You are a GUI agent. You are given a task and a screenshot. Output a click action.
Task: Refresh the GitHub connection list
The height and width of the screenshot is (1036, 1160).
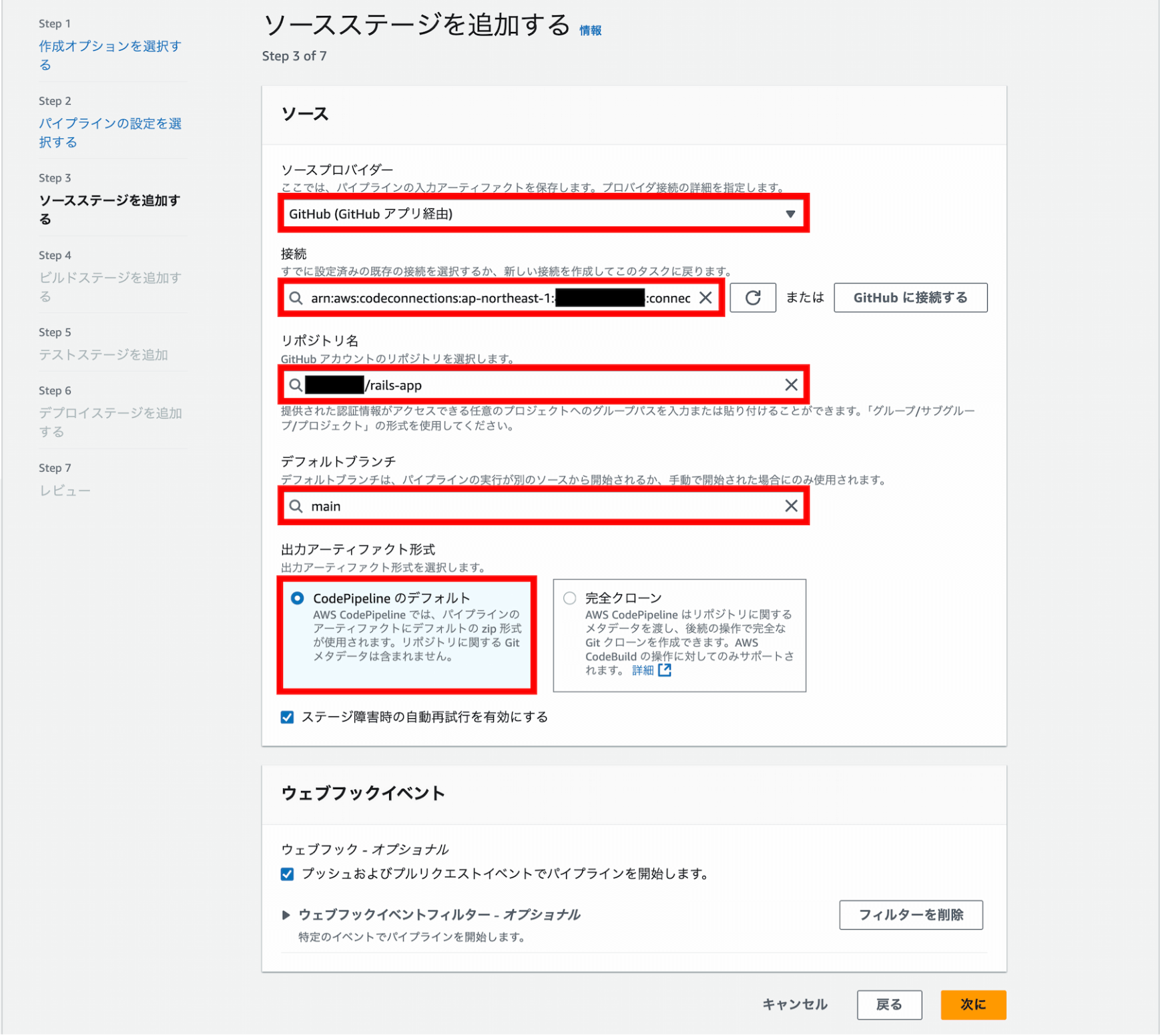pos(753,298)
